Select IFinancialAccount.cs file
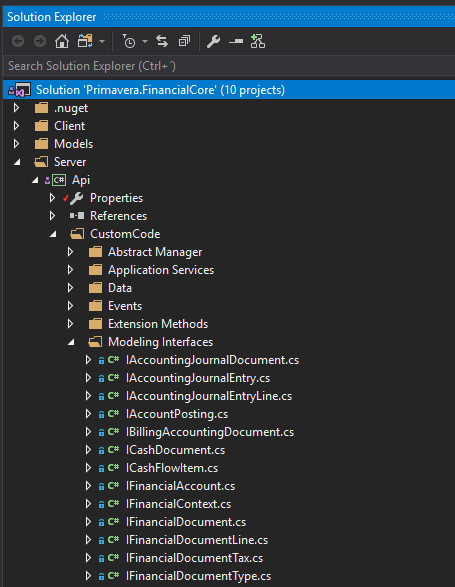 point(181,486)
